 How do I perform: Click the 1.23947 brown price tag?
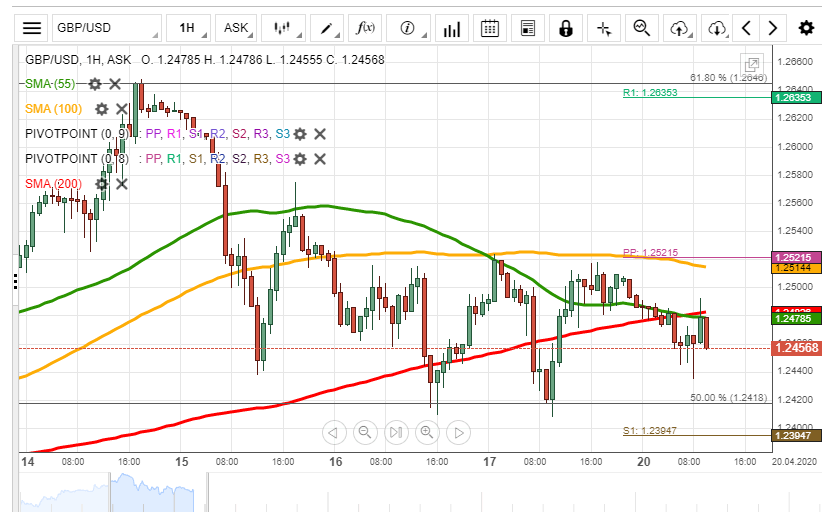797,435
